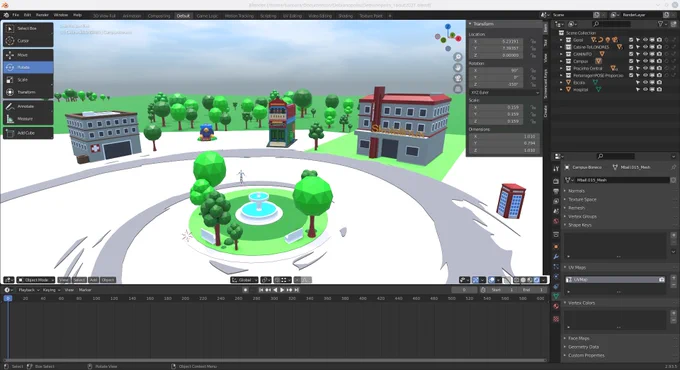The image size is (680, 370).
Task: Jump to the timeline start frame
Action: [261, 290]
